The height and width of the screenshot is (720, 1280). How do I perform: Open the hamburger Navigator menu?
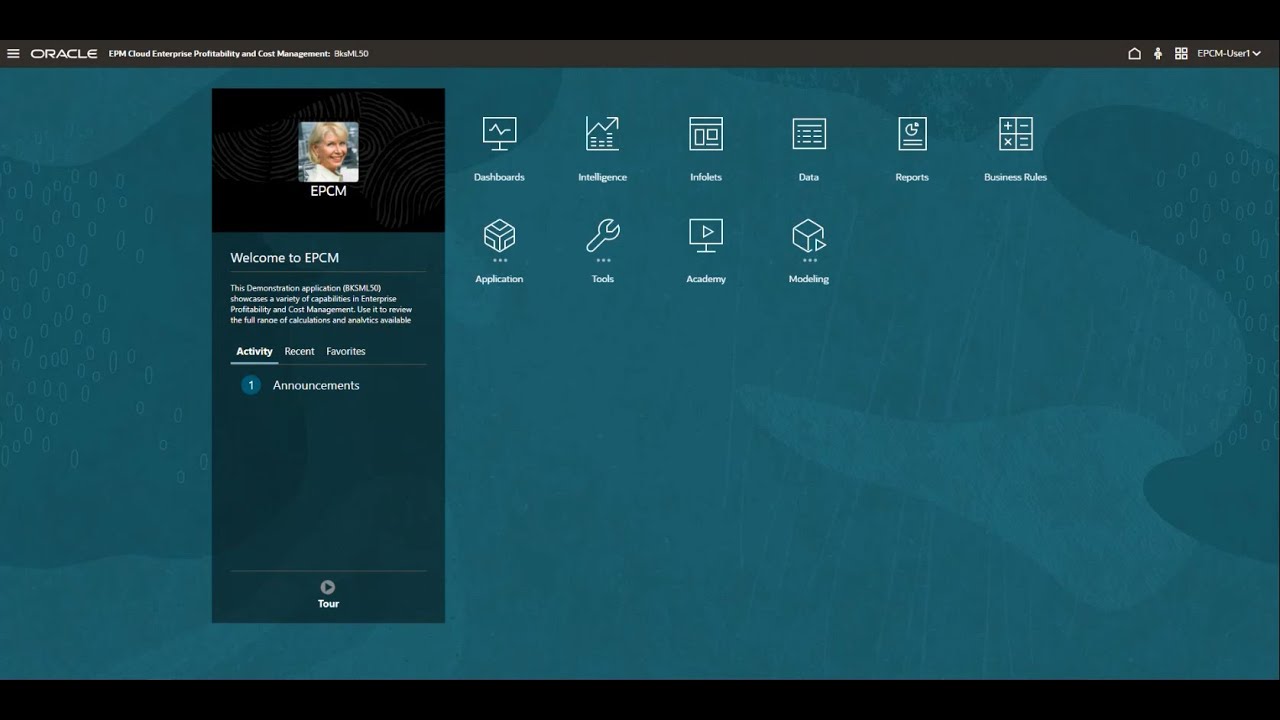13,54
